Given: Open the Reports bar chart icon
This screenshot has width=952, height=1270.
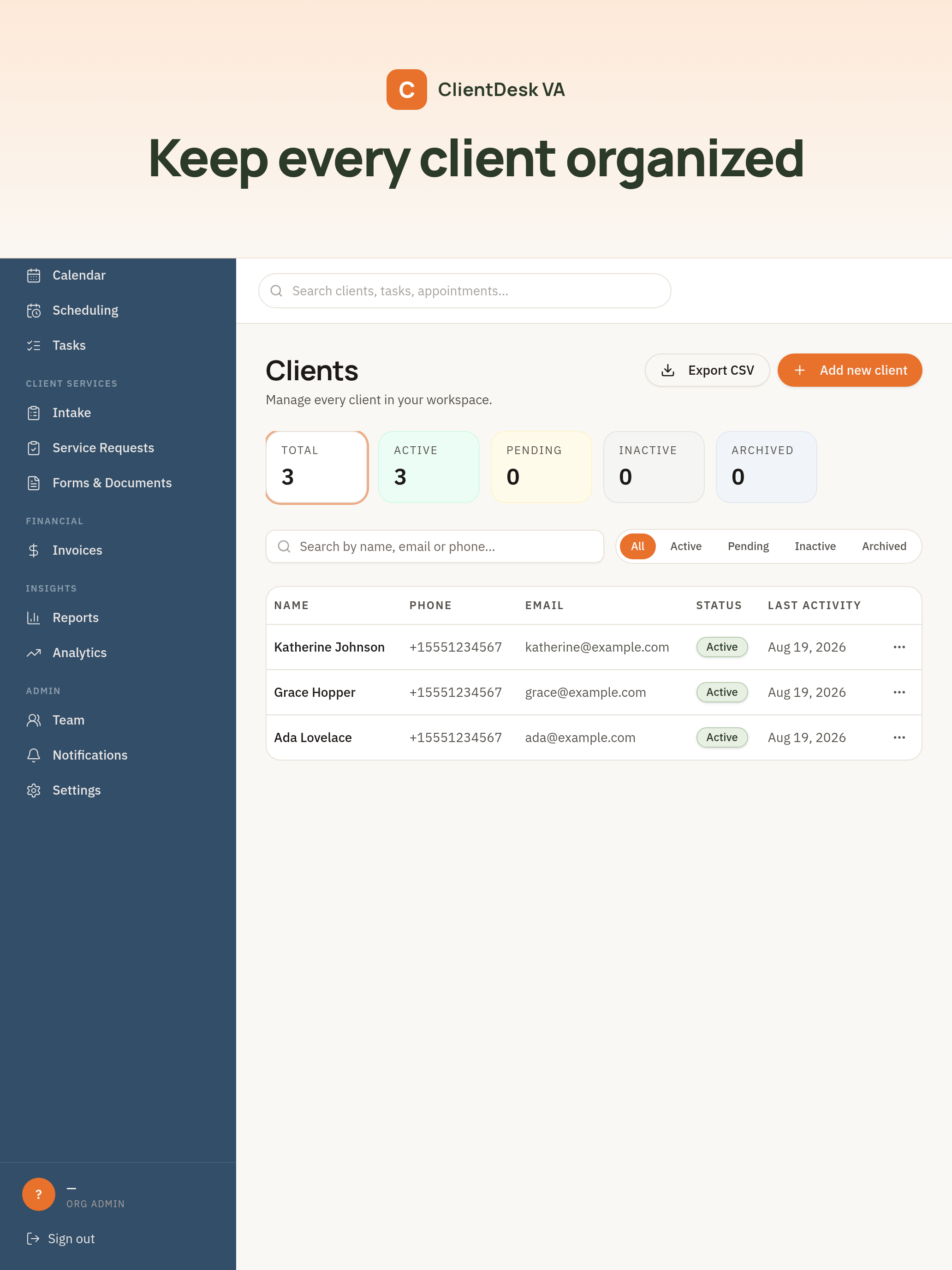Looking at the screenshot, I should (x=33, y=618).
